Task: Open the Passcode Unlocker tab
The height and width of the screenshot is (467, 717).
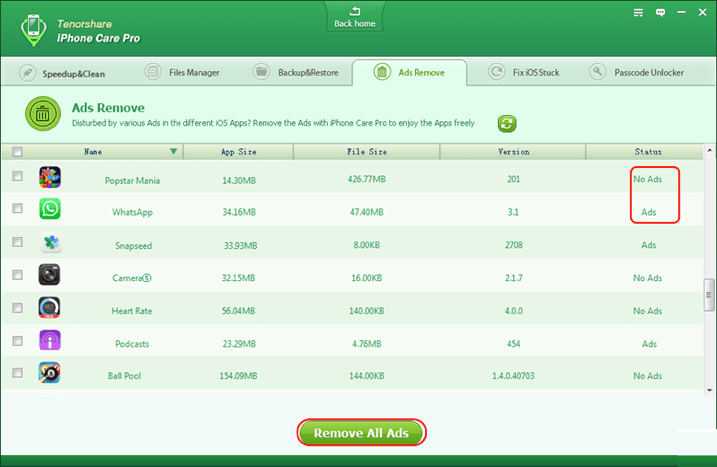Action: [x=637, y=72]
